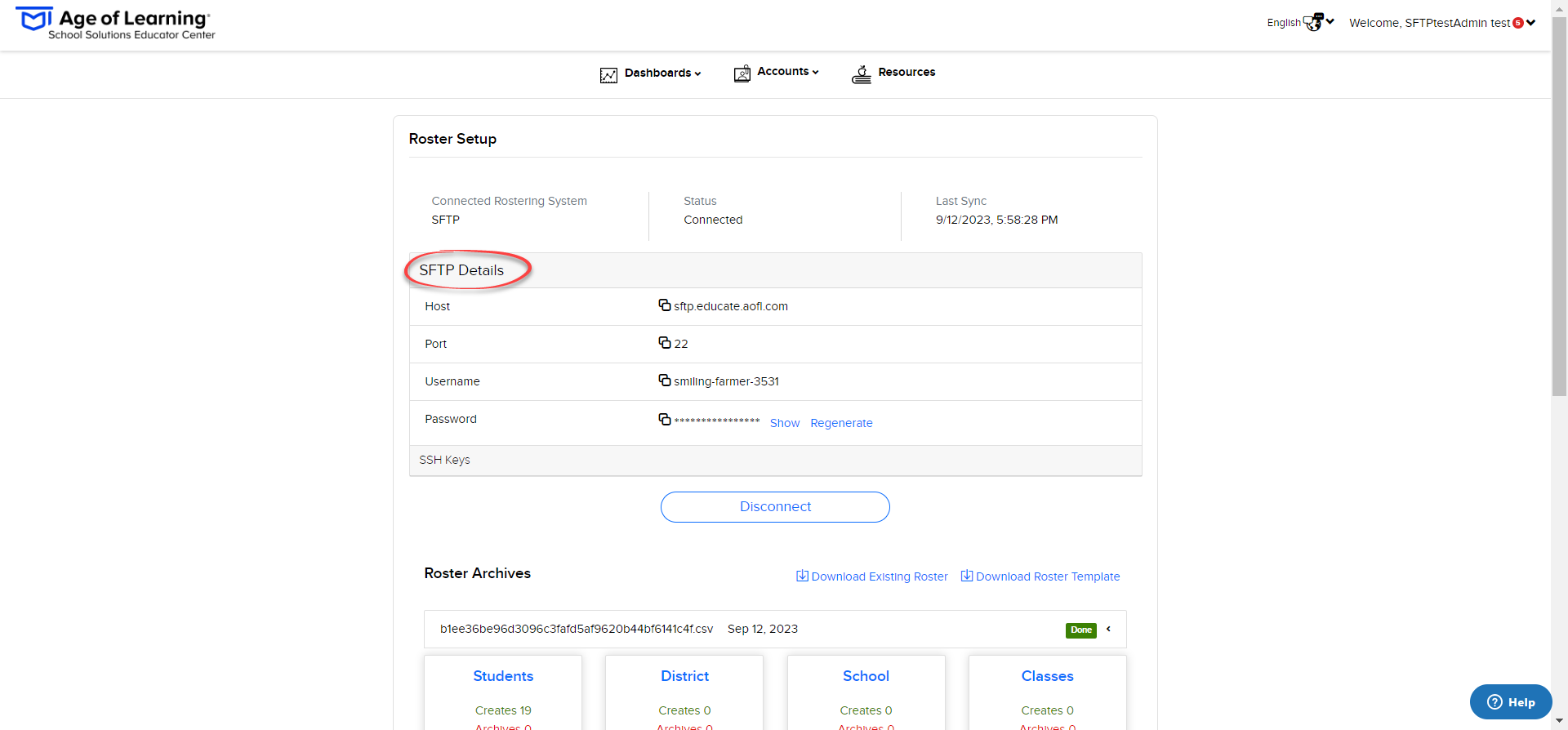Click the Download Roster Template icon
The height and width of the screenshot is (730, 1568).
(x=967, y=576)
